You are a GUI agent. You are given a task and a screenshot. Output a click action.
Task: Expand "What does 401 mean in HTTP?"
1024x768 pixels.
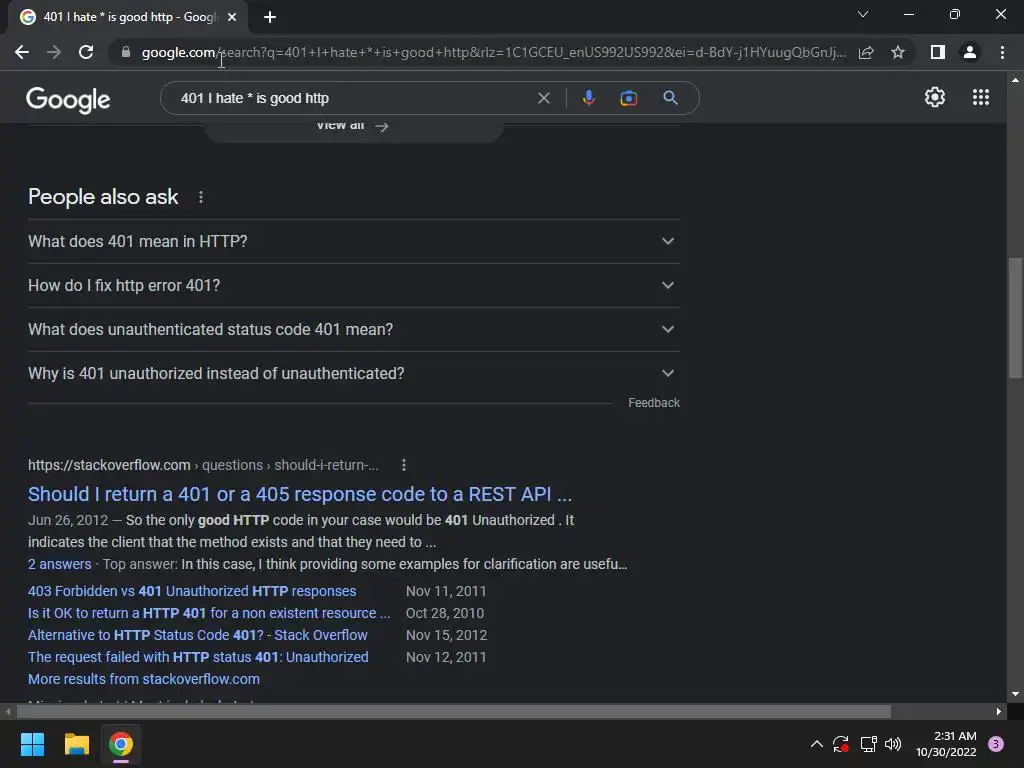353,242
